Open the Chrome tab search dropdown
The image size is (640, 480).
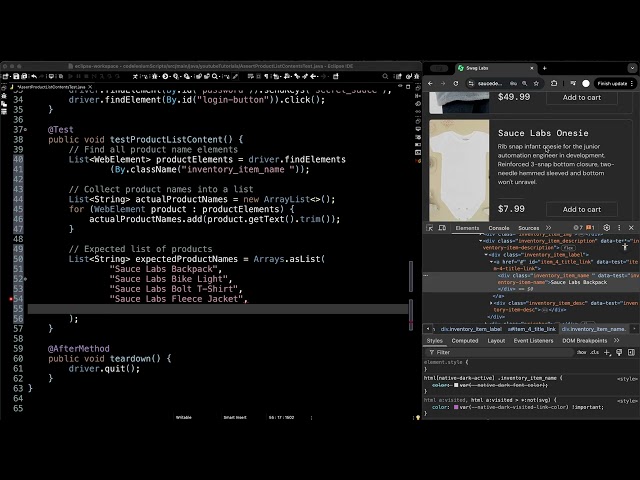coord(632,68)
